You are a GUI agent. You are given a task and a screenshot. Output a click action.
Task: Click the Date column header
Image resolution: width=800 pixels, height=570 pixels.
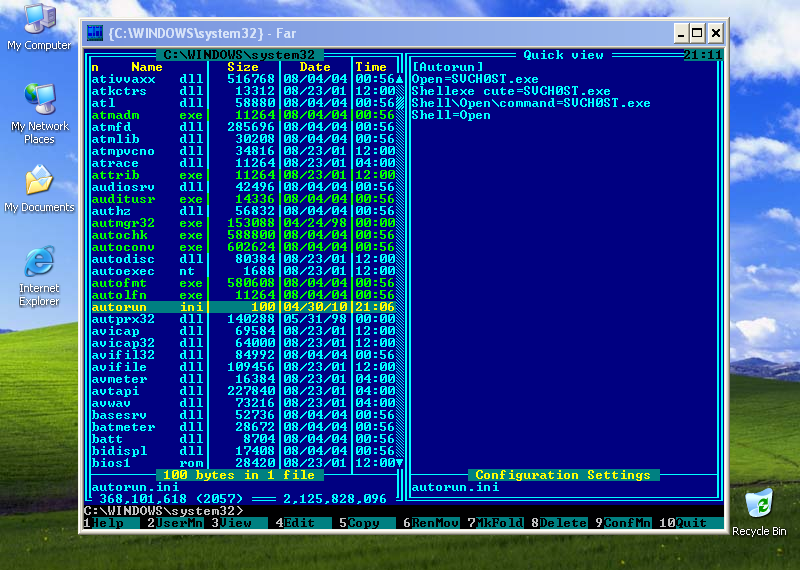315,67
